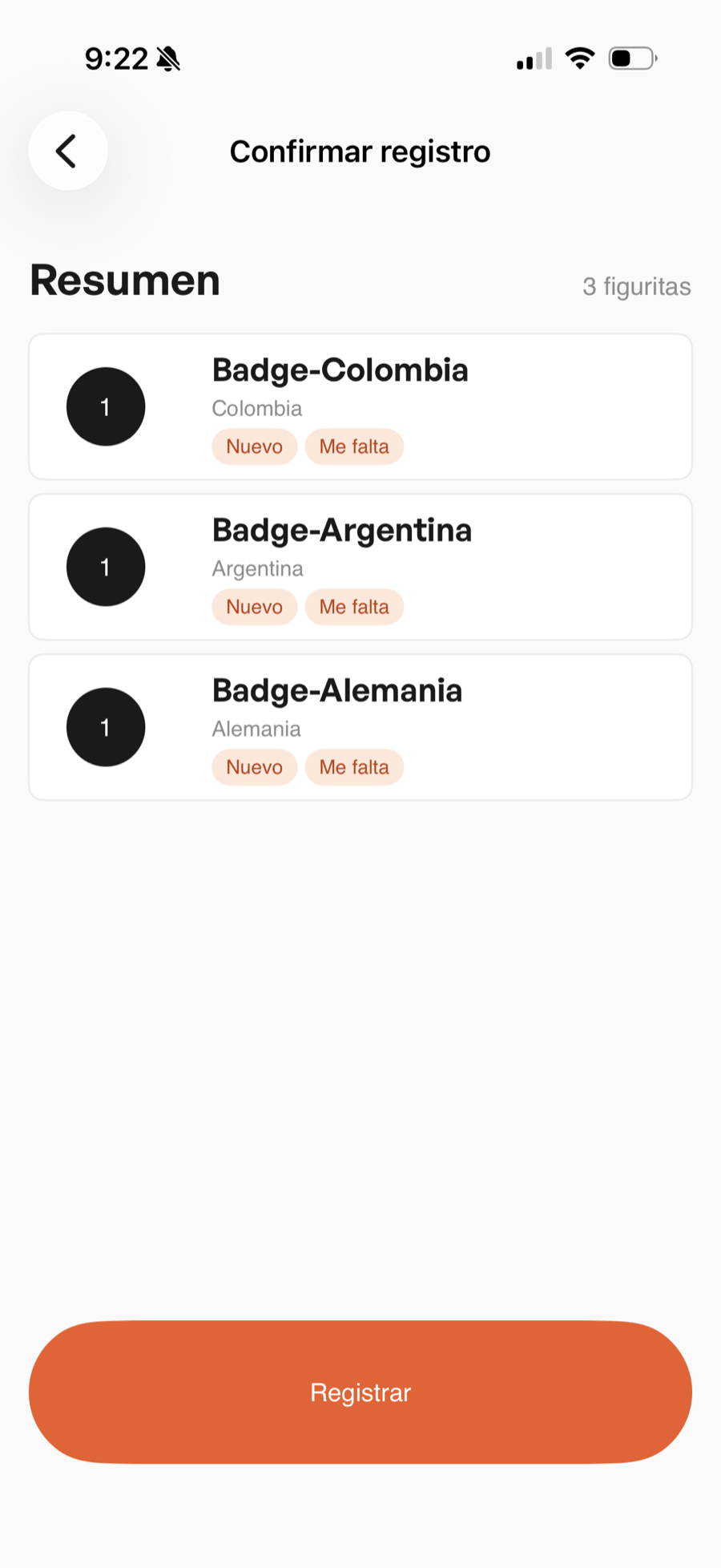Tap the Confirmar registro header title
This screenshot has width=721, height=1568.
point(360,152)
